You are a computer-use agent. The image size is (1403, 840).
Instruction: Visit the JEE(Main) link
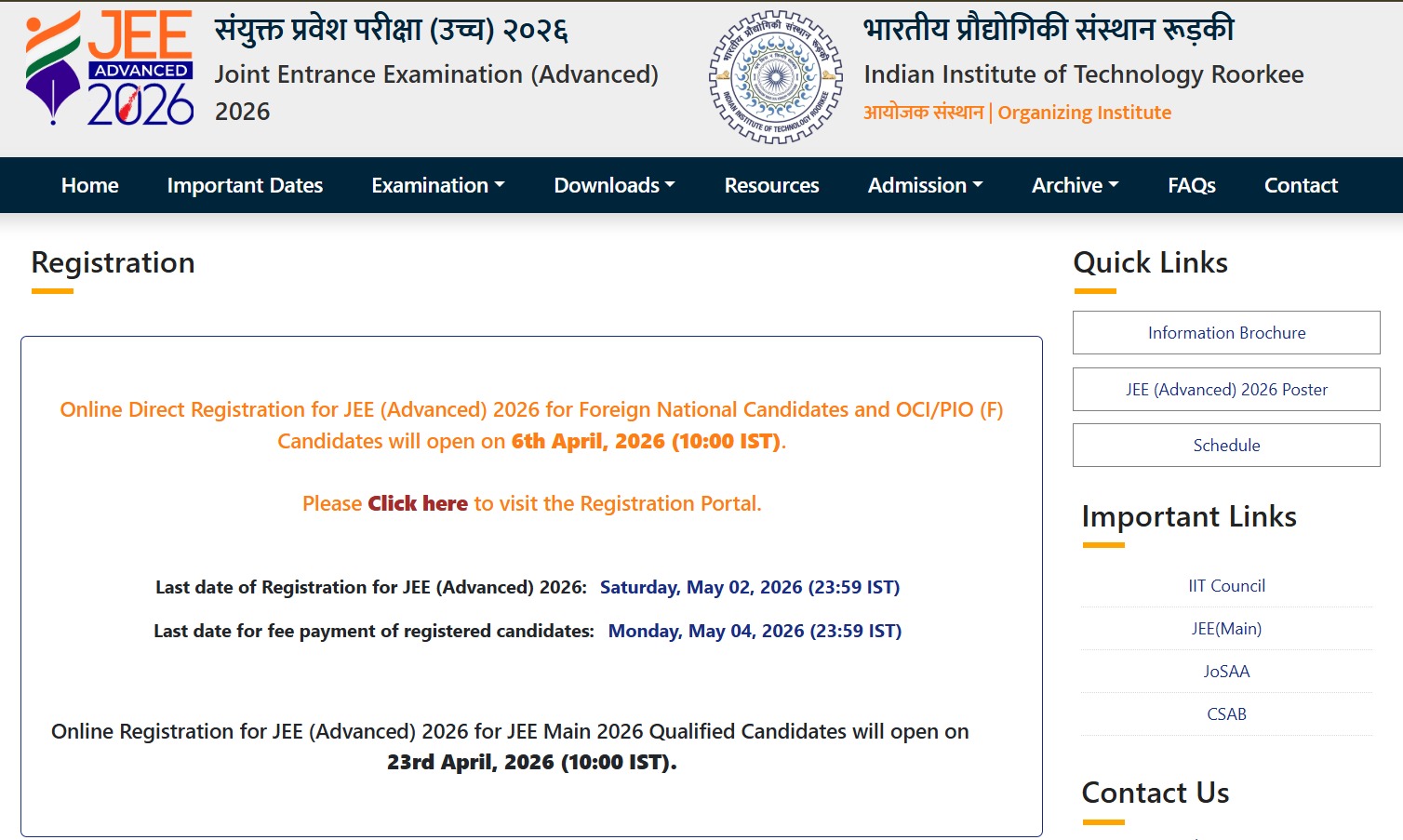tap(1226, 628)
